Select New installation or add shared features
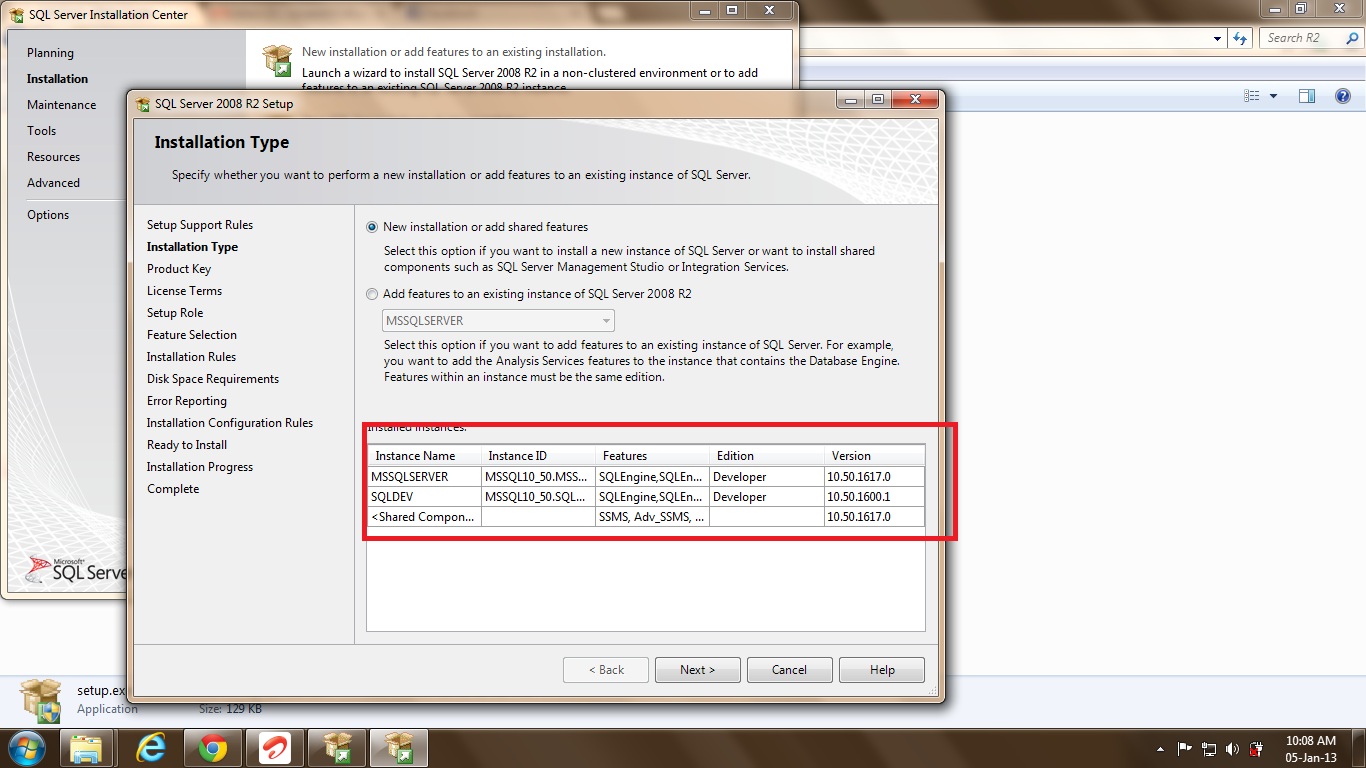The width and height of the screenshot is (1366, 768). [373, 227]
